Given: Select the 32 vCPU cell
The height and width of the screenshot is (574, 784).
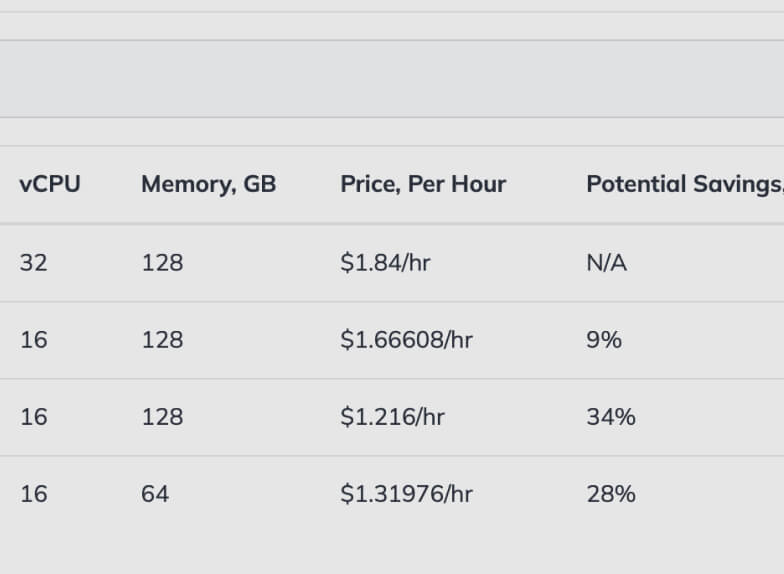Looking at the screenshot, I should click(x=33, y=263).
